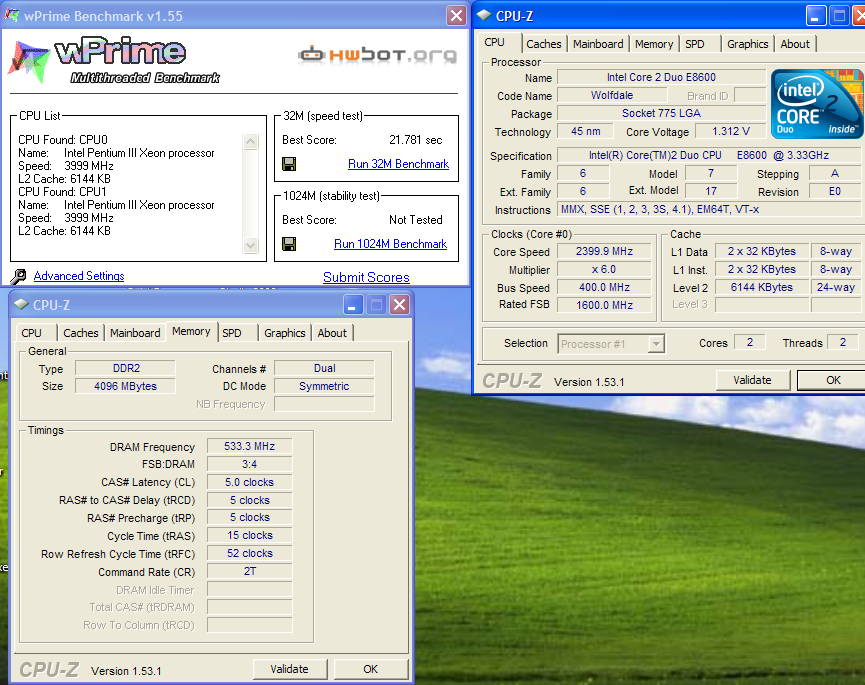Click the FSB:DRAM 3:4 value field
Image resolution: width=865 pixels, height=685 pixels.
coord(250,464)
